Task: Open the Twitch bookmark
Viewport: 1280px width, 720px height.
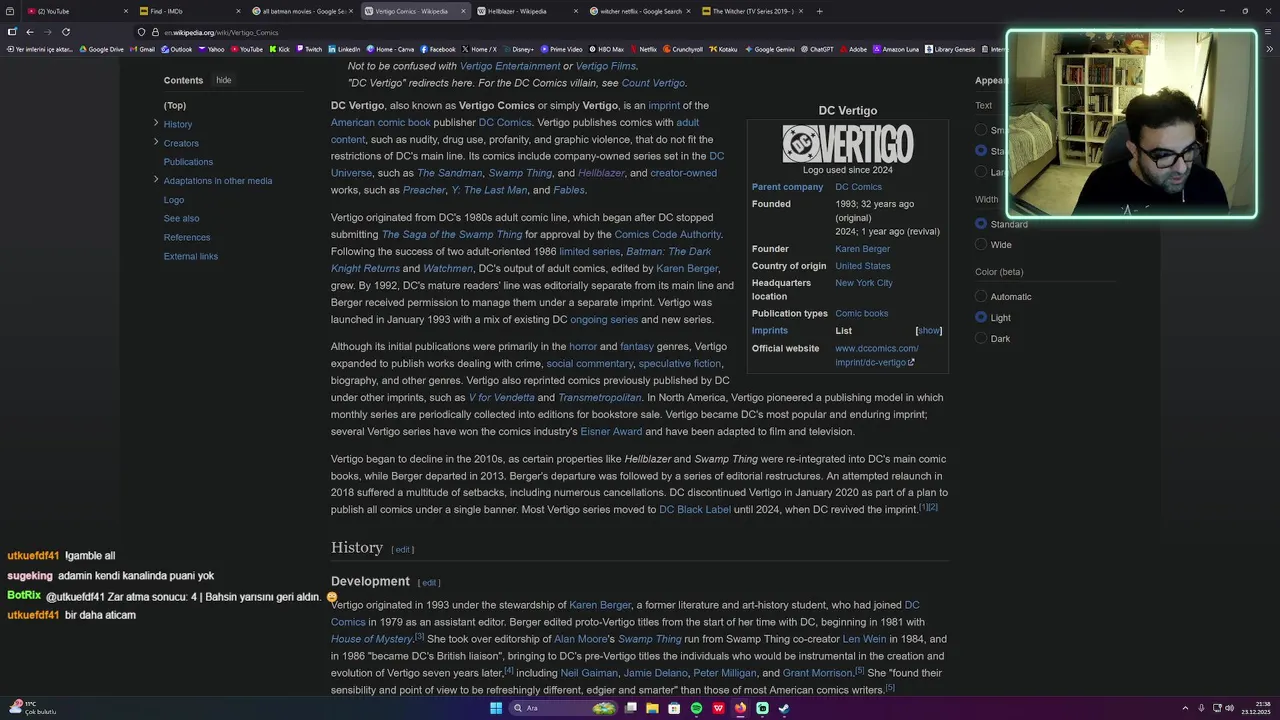Action: tap(309, 49)
